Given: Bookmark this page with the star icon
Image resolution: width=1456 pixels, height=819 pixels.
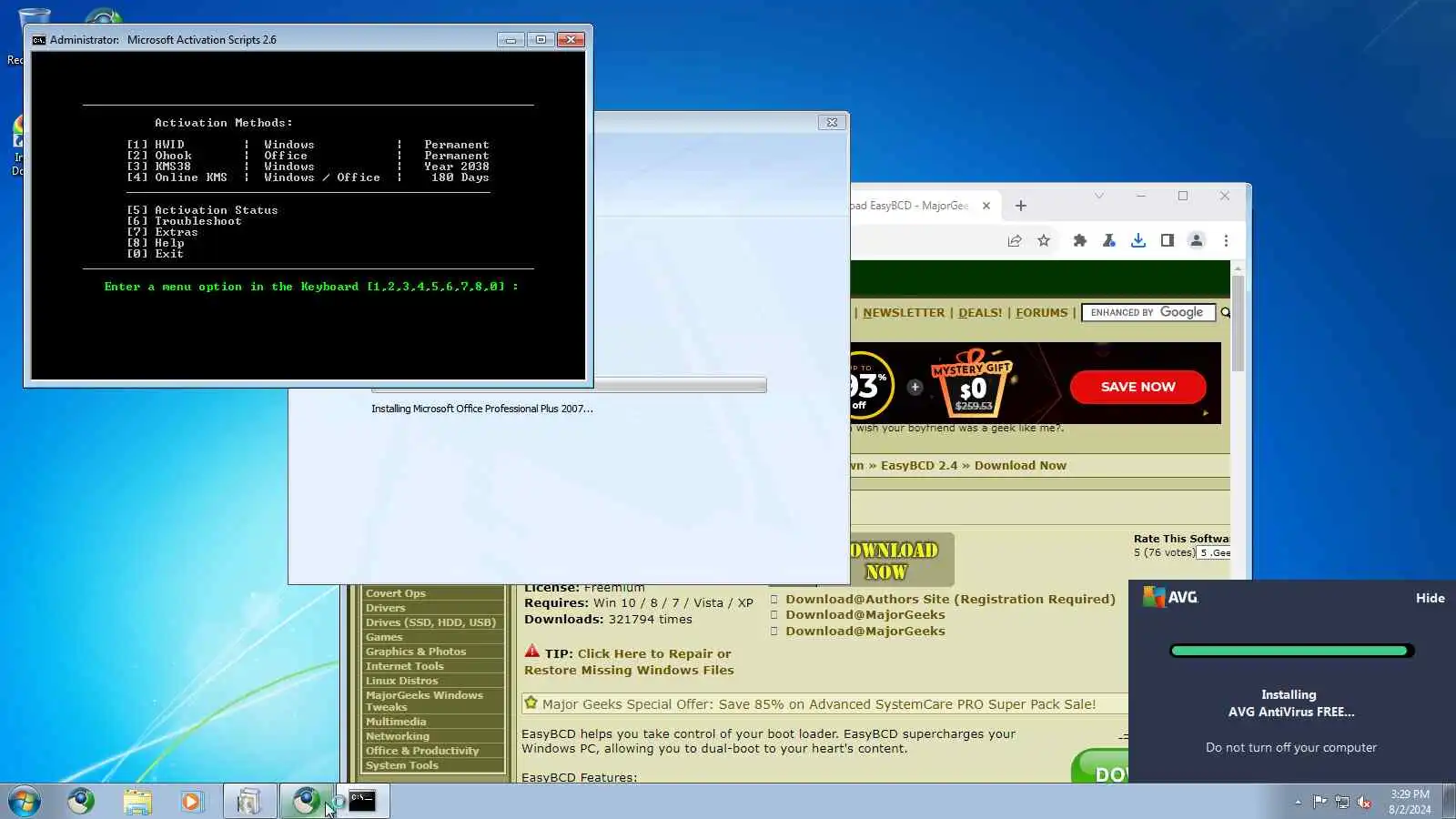Looking at the screenshot, I should (x=1044, y=240).
